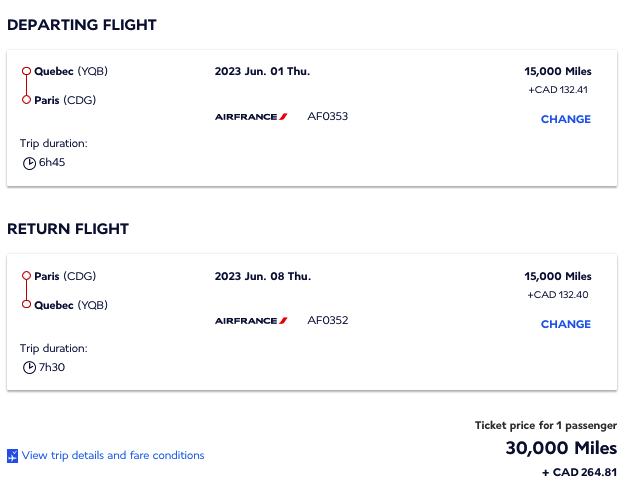Click the clock icon next to 6h45
Image resolution: width=626 pixels, height=490 pixels.
29,163
